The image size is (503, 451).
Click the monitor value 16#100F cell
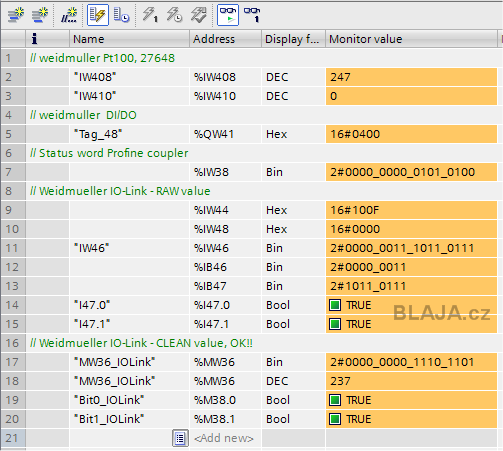[411, 210]
